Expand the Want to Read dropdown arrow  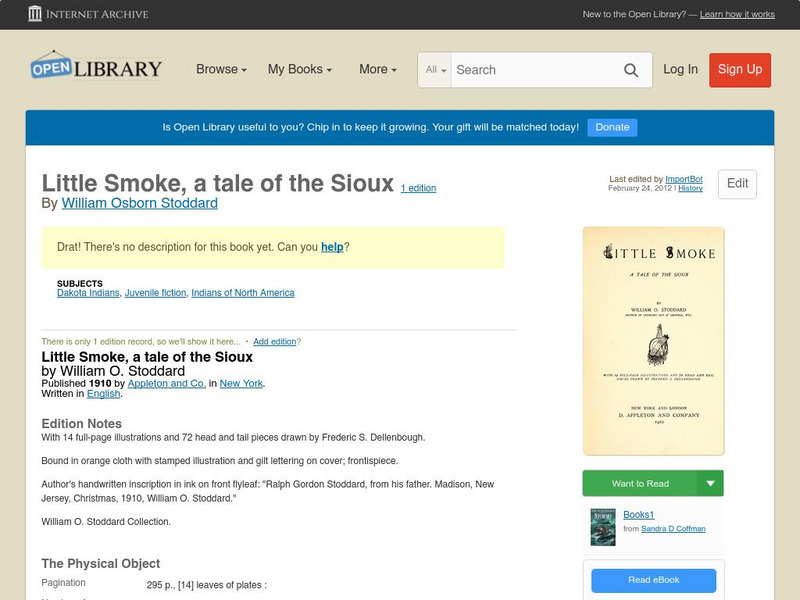(711, 484)
